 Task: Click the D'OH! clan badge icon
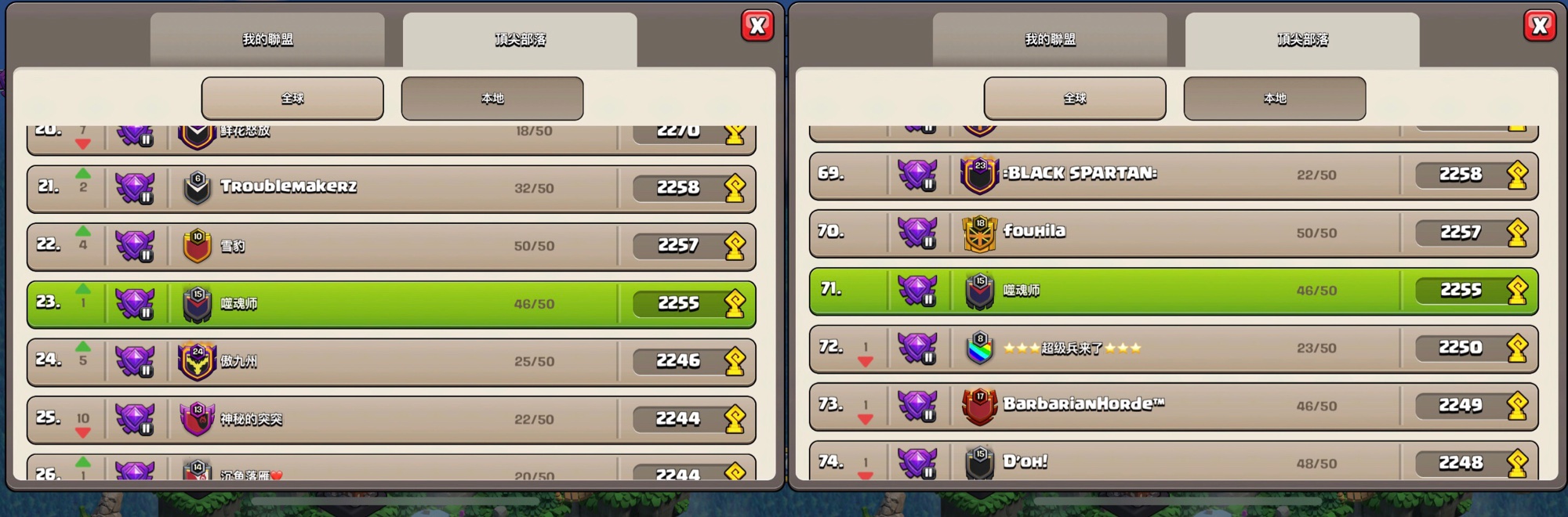(x=979, y=463)
